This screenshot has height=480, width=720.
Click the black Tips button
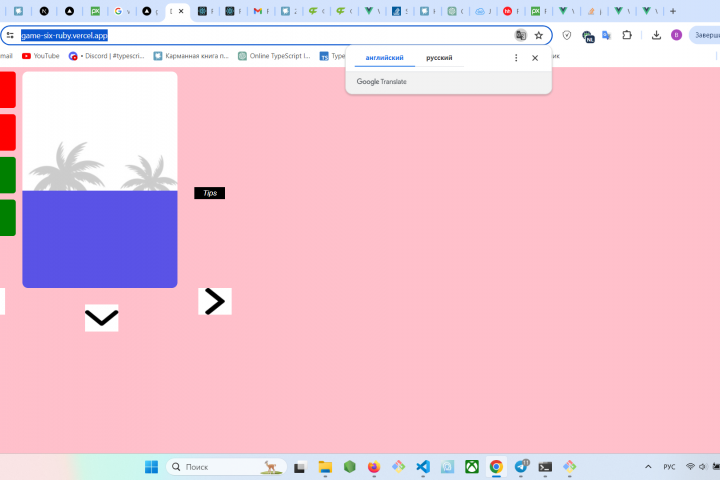click(209, 193)
